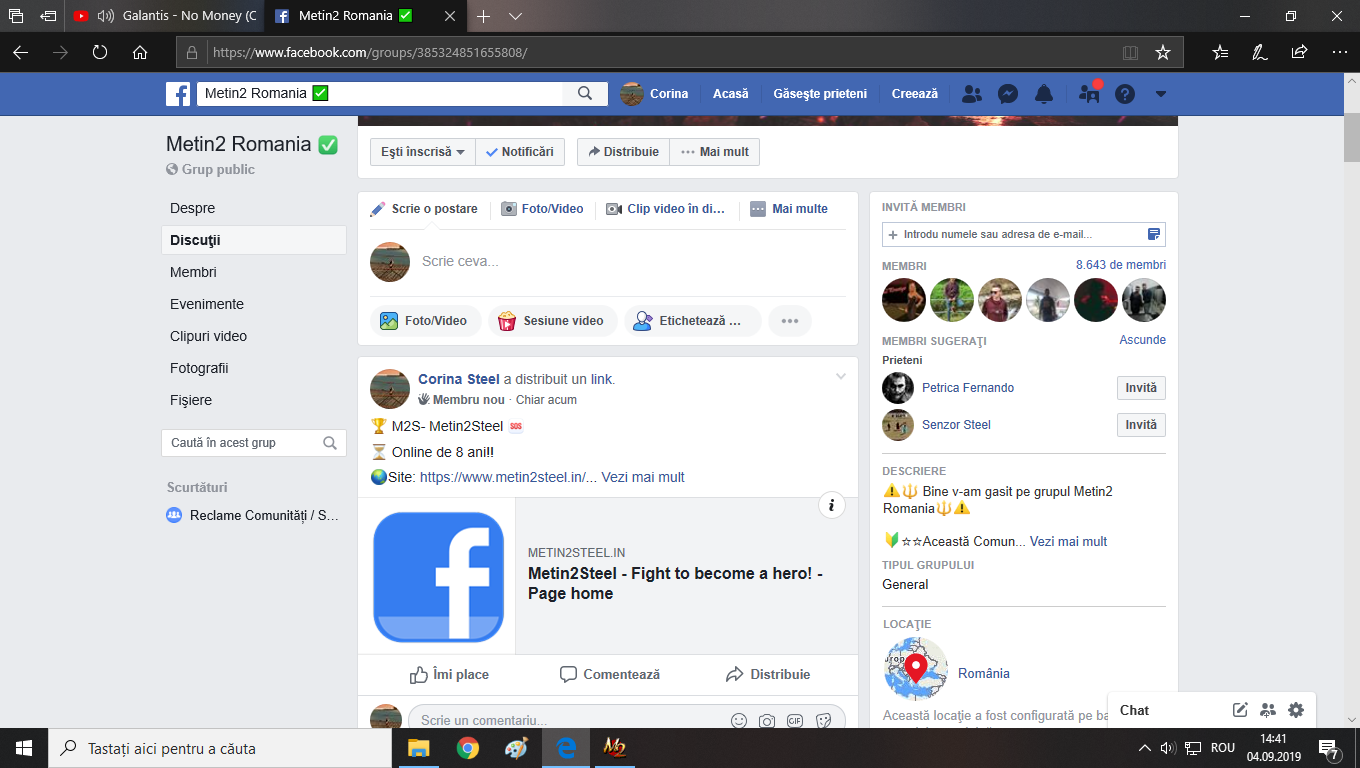Select Foto/Video composer tab
Image resolution: width=1360 pixels, height=768 pixels.
pyautogui.click(x=542, y=209)
